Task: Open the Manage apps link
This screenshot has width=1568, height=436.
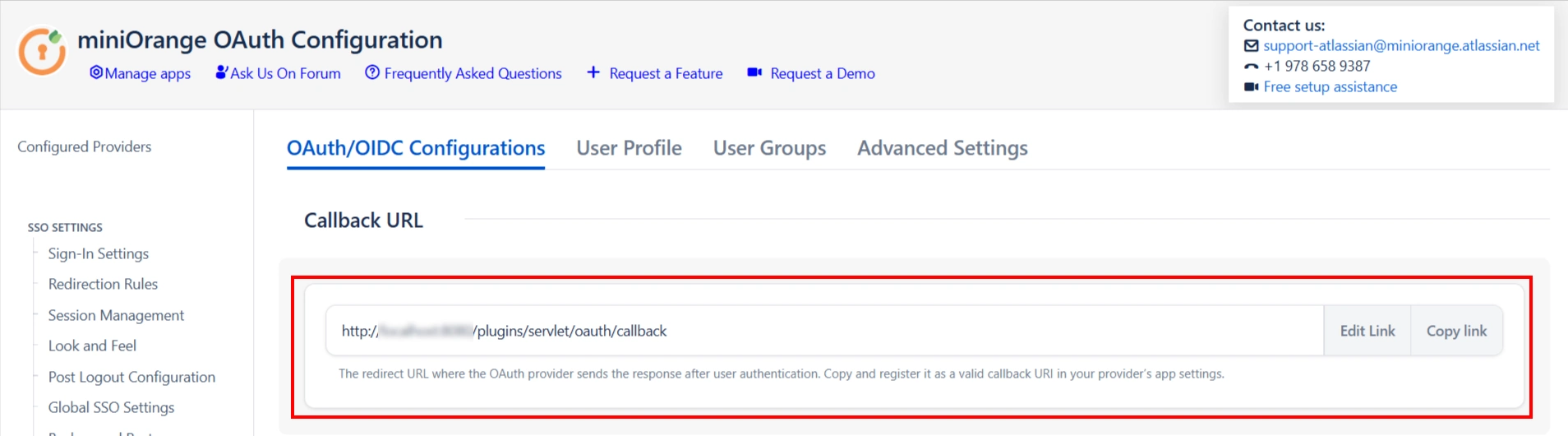Action: [148, 73]
